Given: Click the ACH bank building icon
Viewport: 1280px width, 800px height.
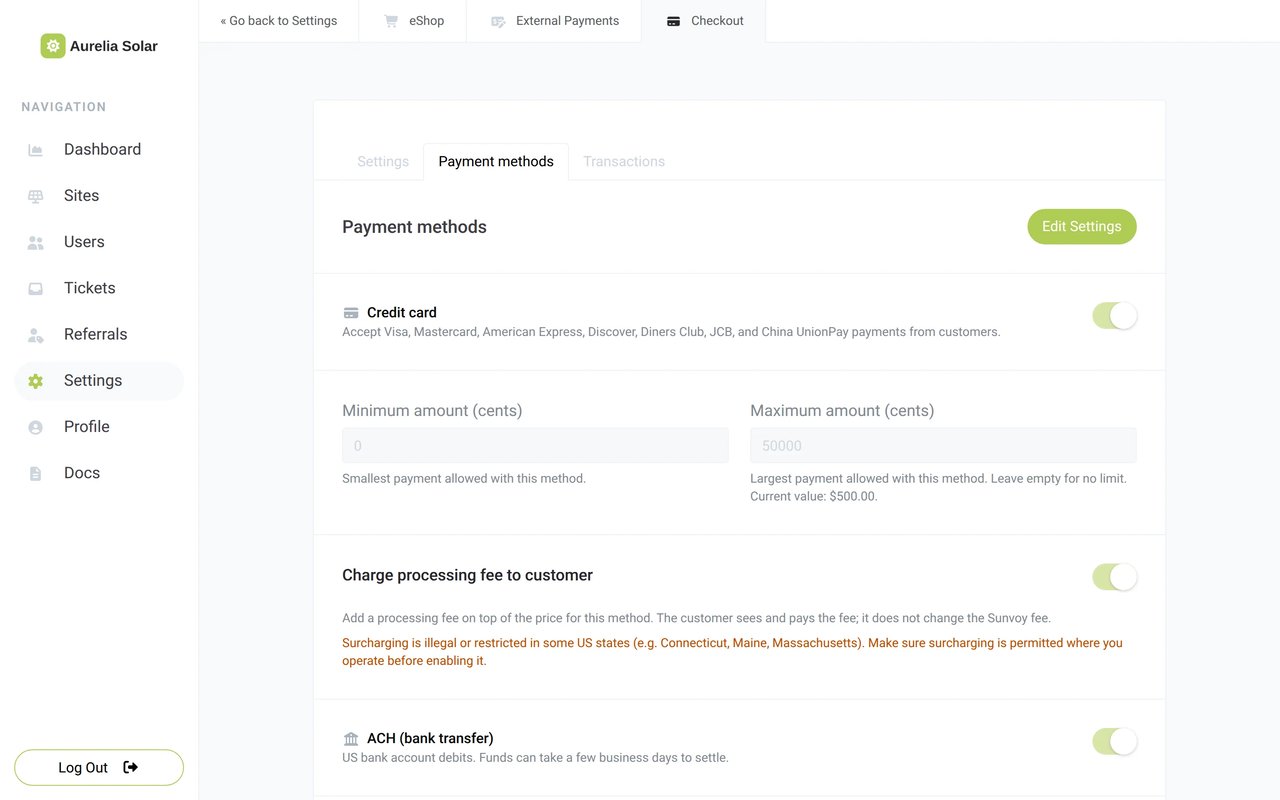Looking at the screenshot, I should click(x=351, y=739).
